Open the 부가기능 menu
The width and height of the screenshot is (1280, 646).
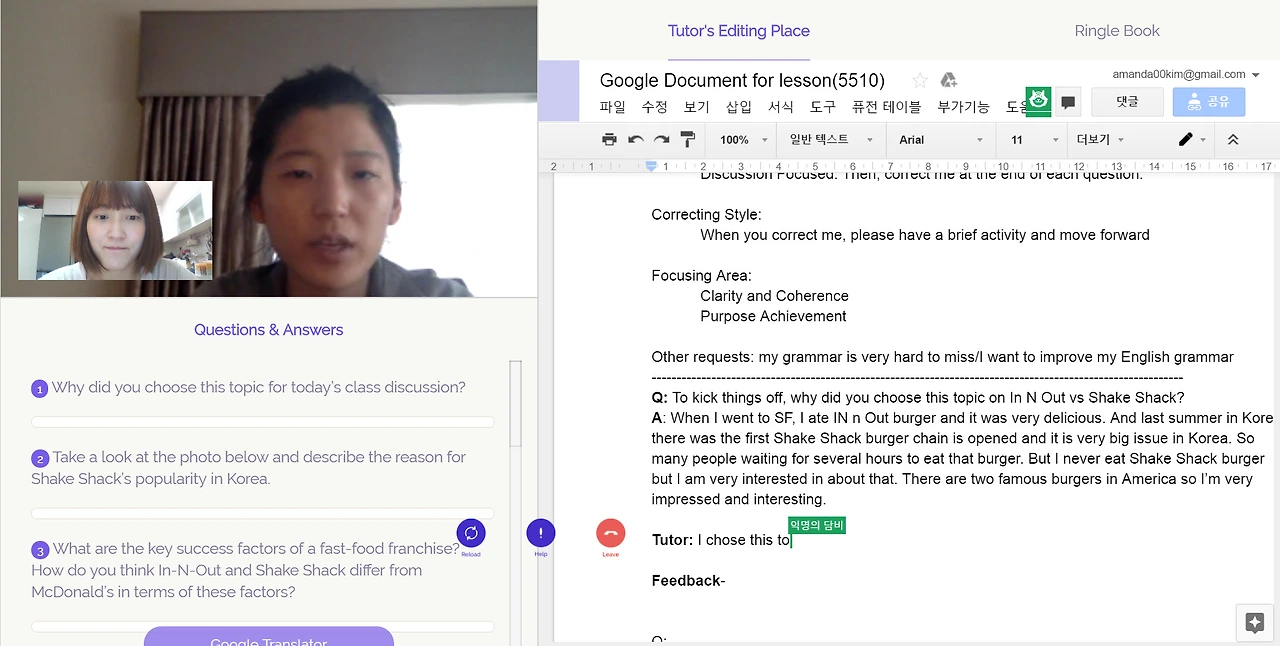pos(963,107)
